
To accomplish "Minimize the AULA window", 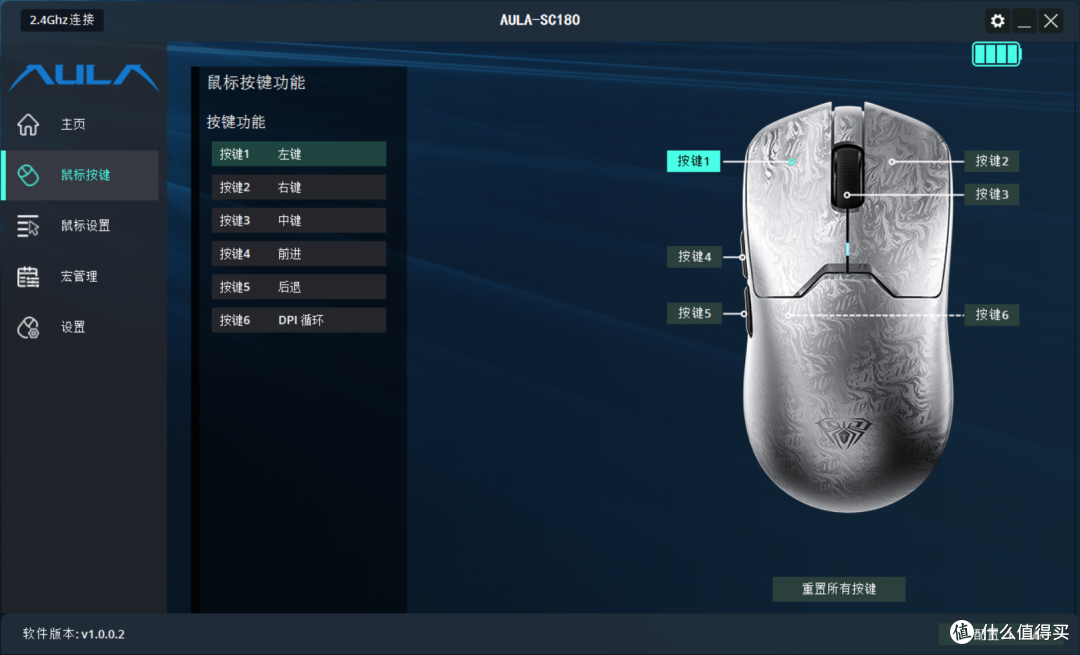I will click(x=1024, y=21).
